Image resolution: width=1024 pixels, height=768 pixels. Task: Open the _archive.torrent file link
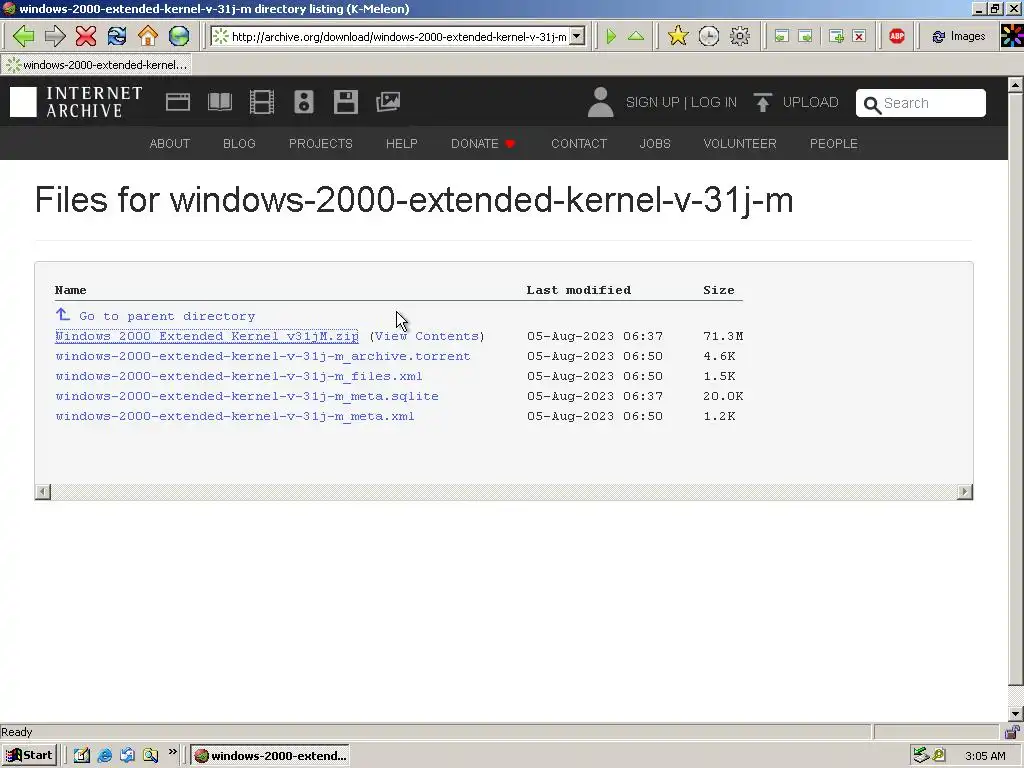(x=263, y=357)
